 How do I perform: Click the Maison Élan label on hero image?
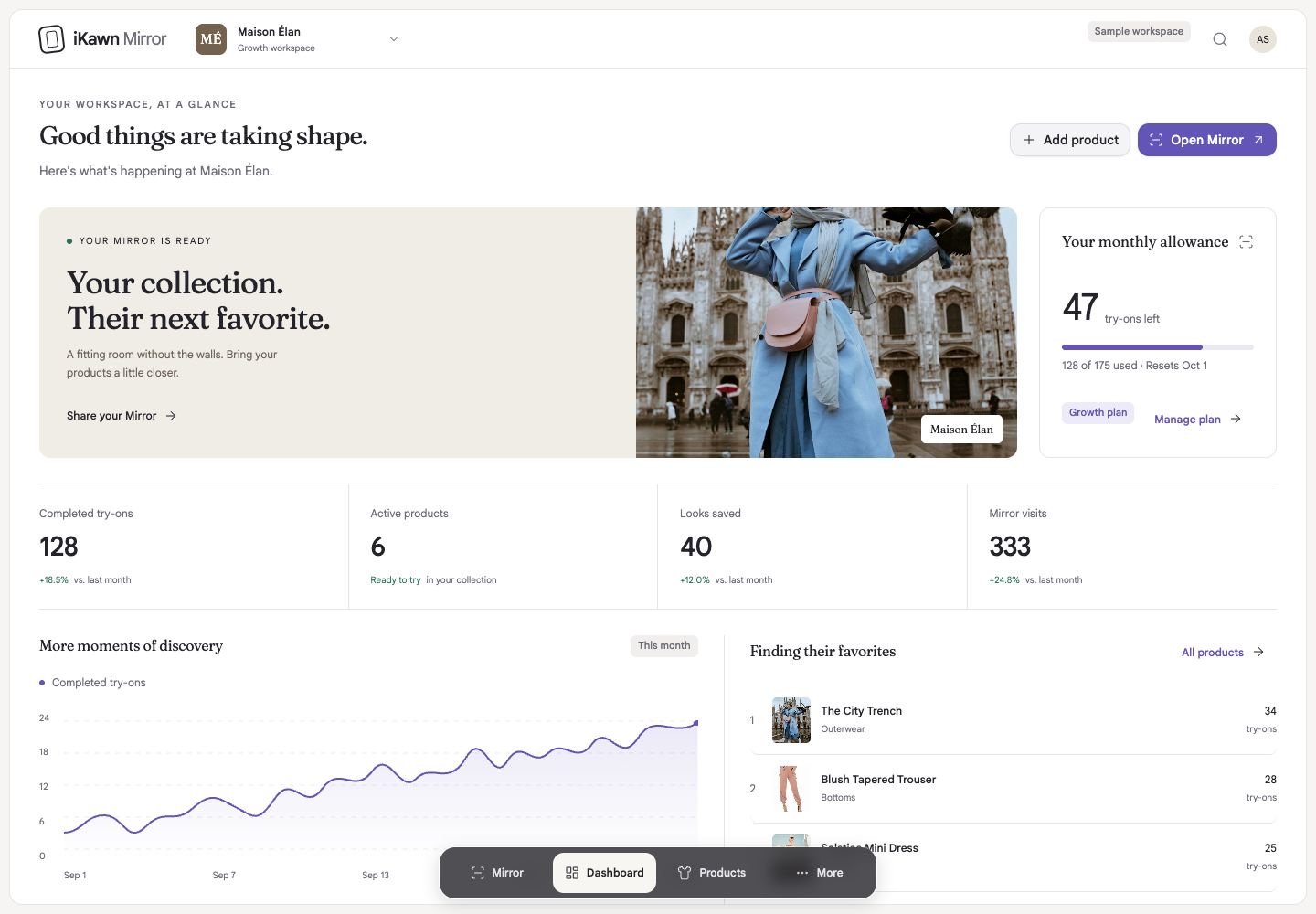[961, 430]
